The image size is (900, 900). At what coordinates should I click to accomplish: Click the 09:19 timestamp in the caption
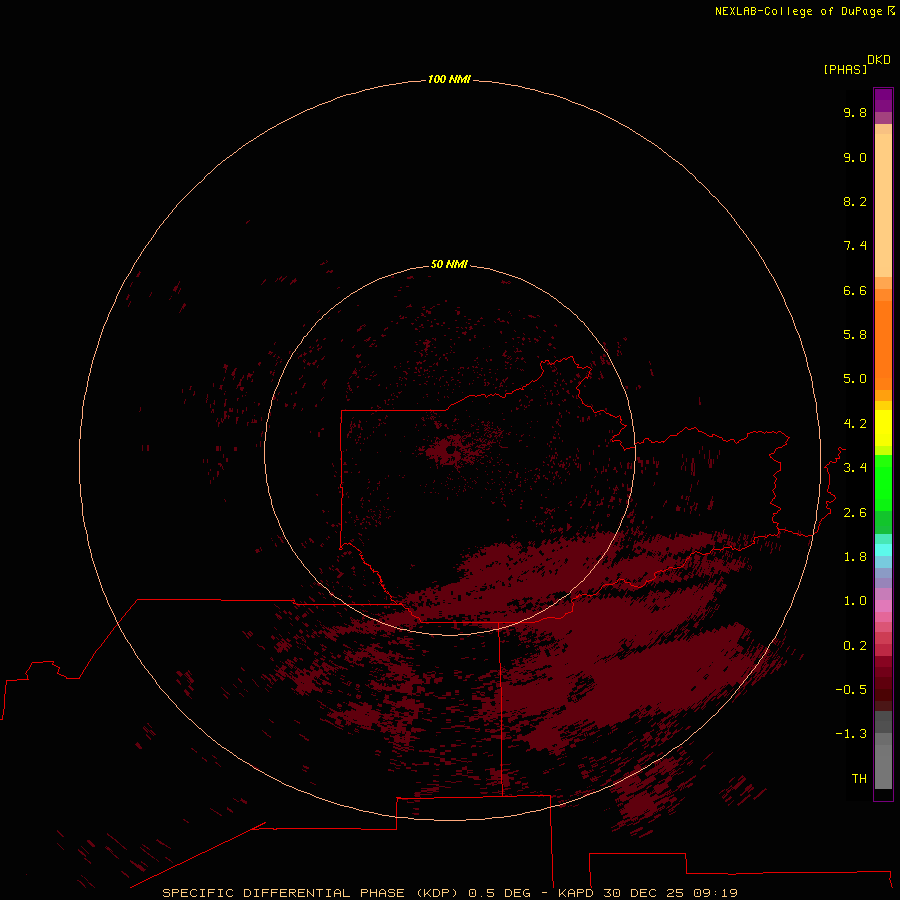715,893
